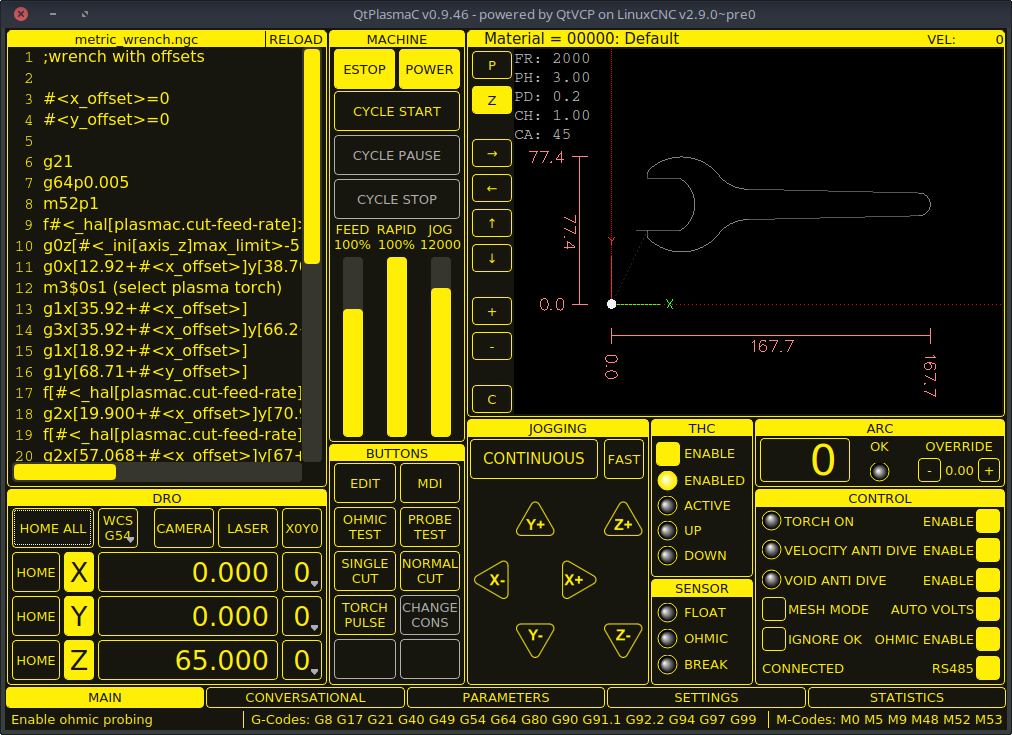The width and height of the screenshot is (1012, 735).
Task: Click CAMERA button
Action: pyautogui.click(x=184, y=528)
